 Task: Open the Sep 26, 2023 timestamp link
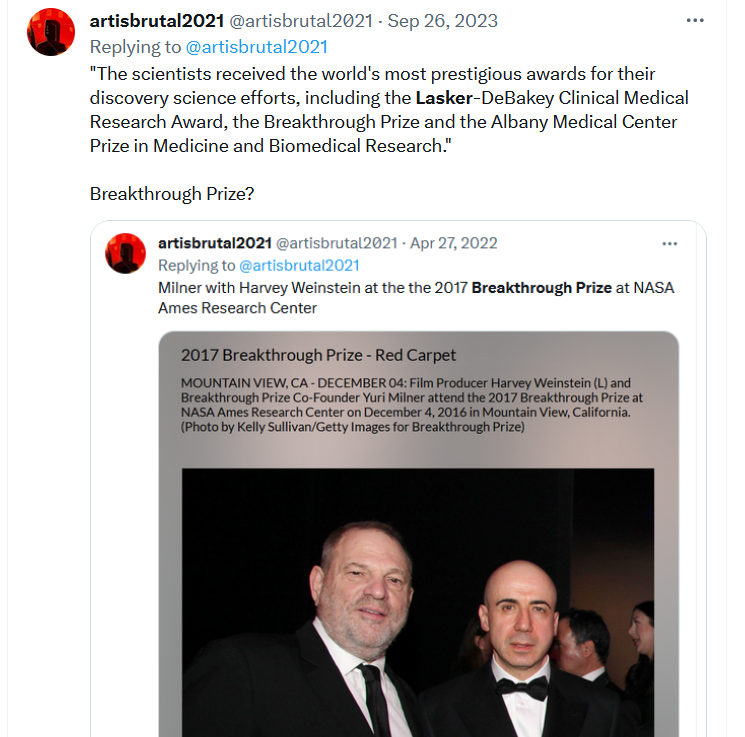(442, 21)
